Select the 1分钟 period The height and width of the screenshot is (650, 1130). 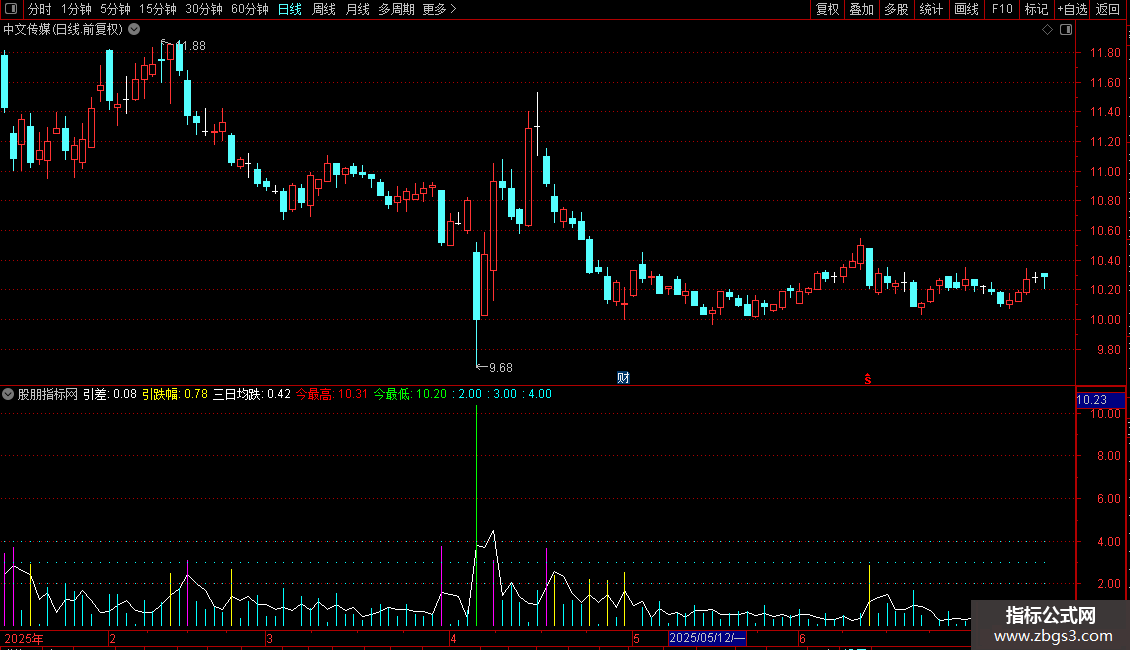[76, 9]
